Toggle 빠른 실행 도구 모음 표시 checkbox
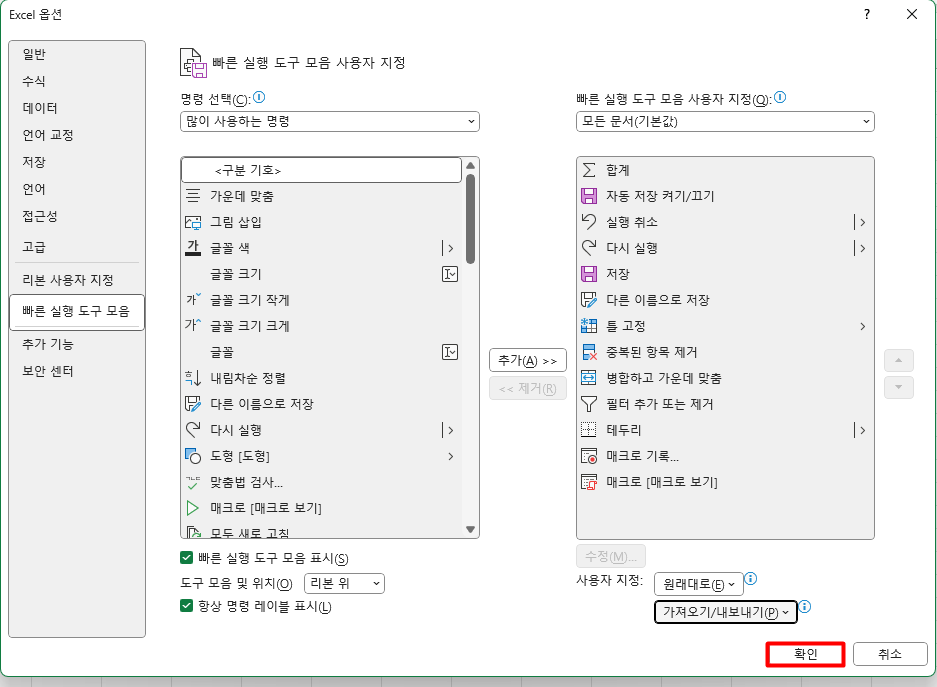937x687 pixels. pos(186,558)
